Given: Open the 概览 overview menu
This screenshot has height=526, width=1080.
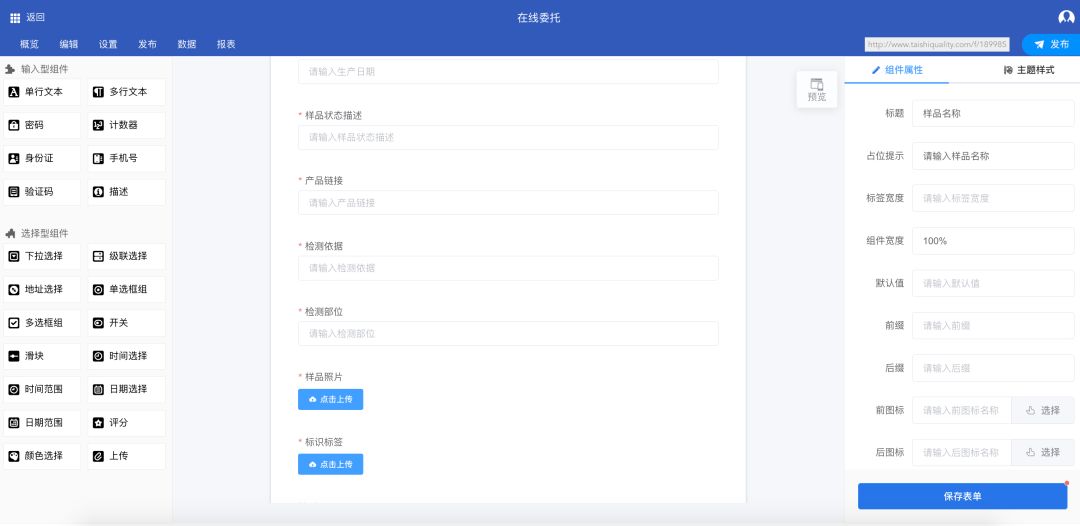Looking at the screenshot, I should (x=30, y=44).
